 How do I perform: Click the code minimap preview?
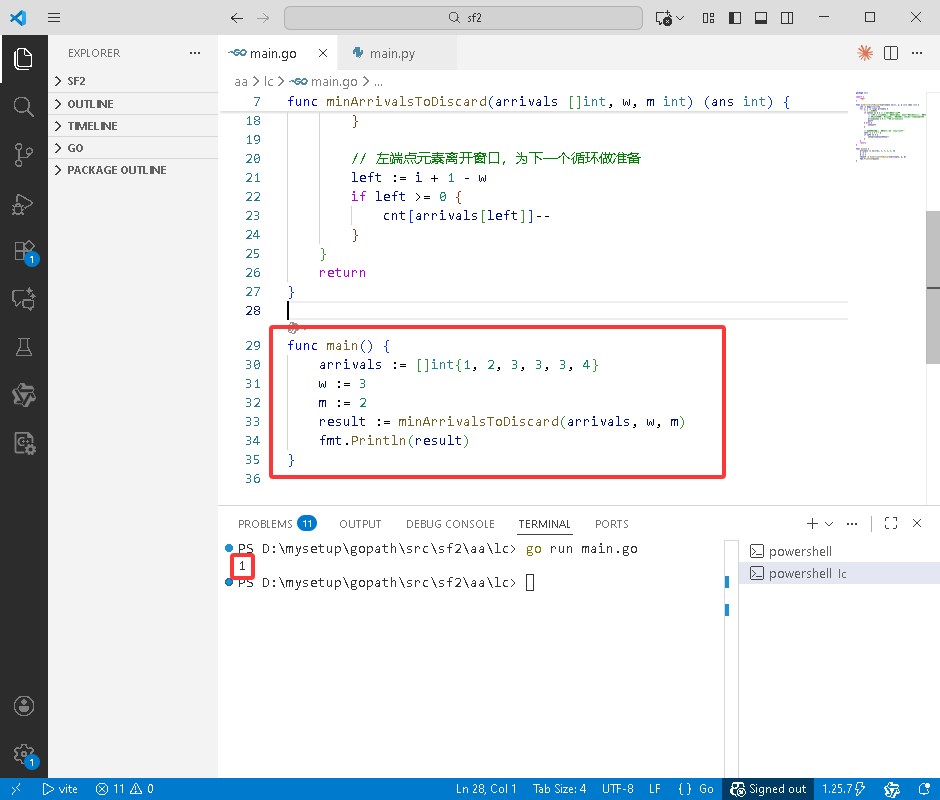890,127
